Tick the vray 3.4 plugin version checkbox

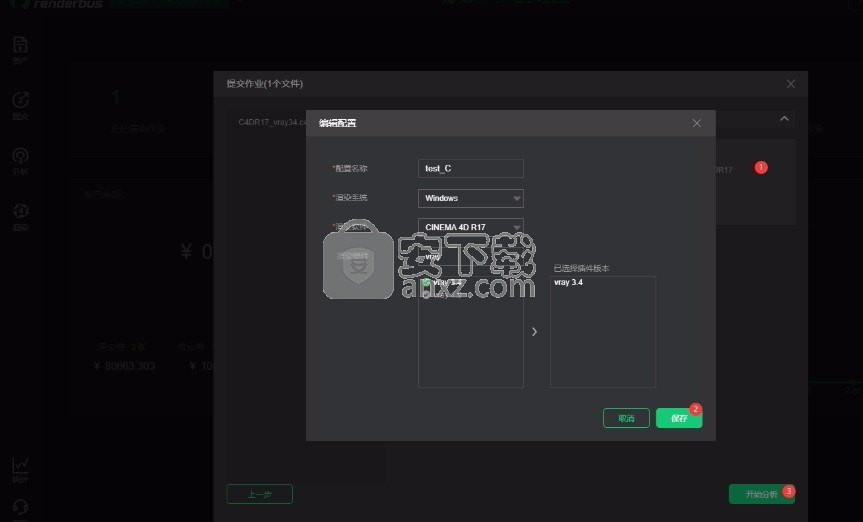[426, 282]
